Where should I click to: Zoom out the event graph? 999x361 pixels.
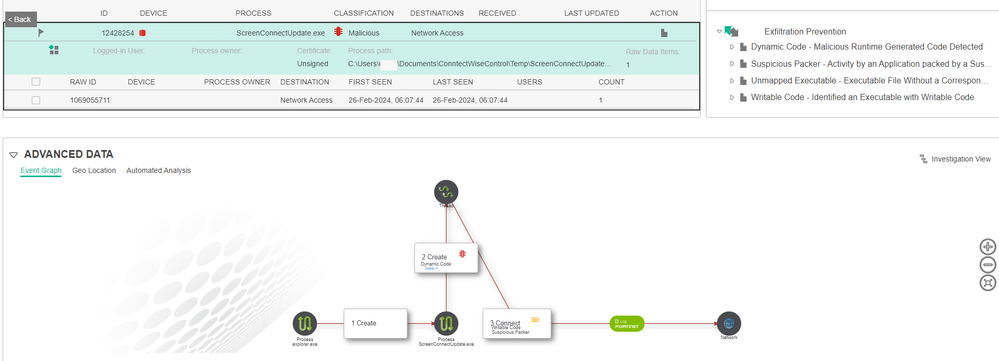click(x=988, y=265)
